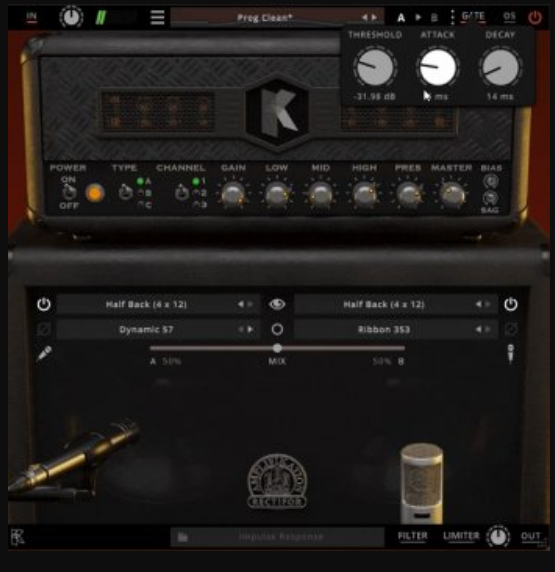
Task: Go to the next preset arrow
Action: tap(374, 17)
